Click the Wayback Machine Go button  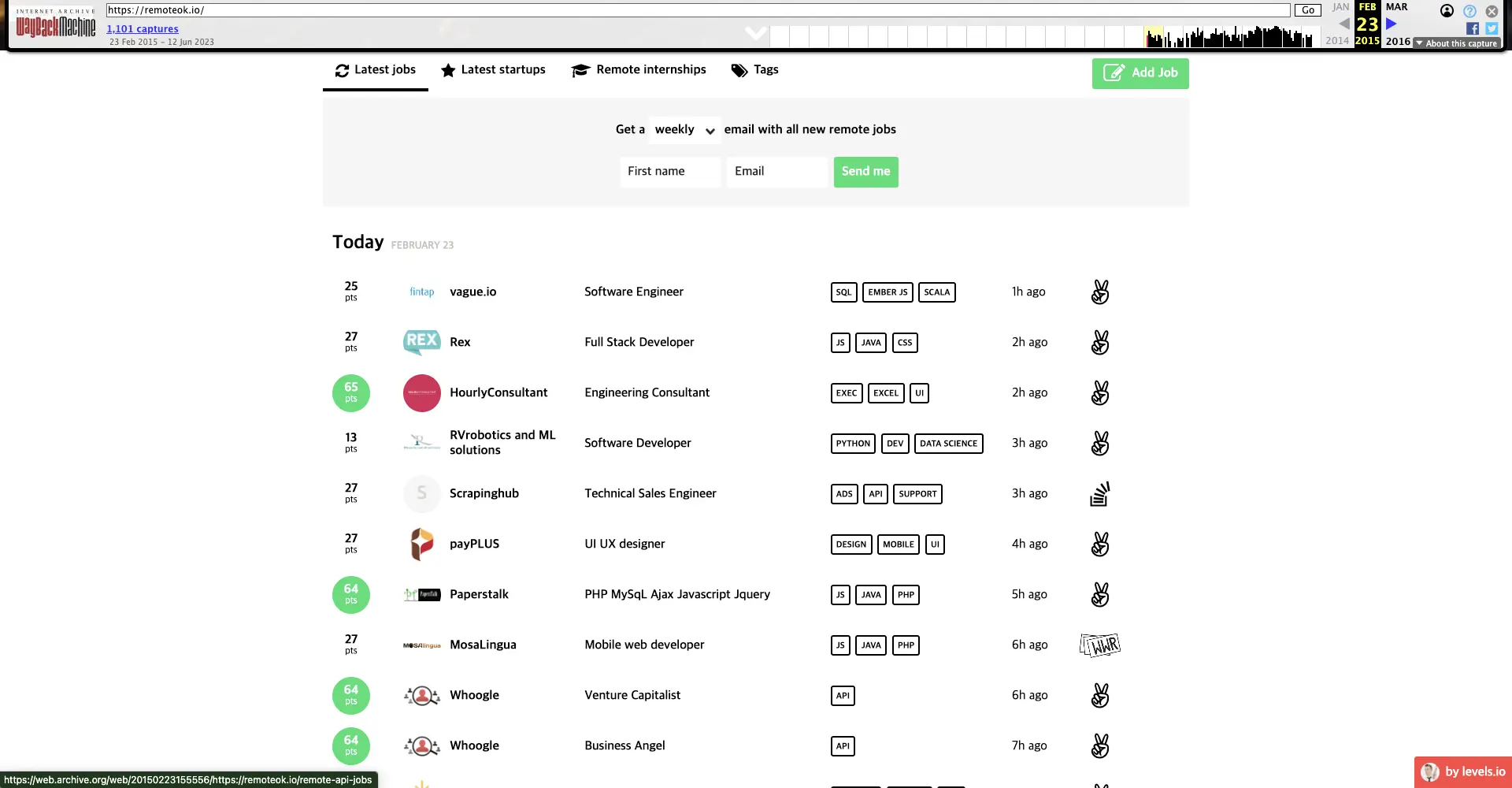(1308, 10)
